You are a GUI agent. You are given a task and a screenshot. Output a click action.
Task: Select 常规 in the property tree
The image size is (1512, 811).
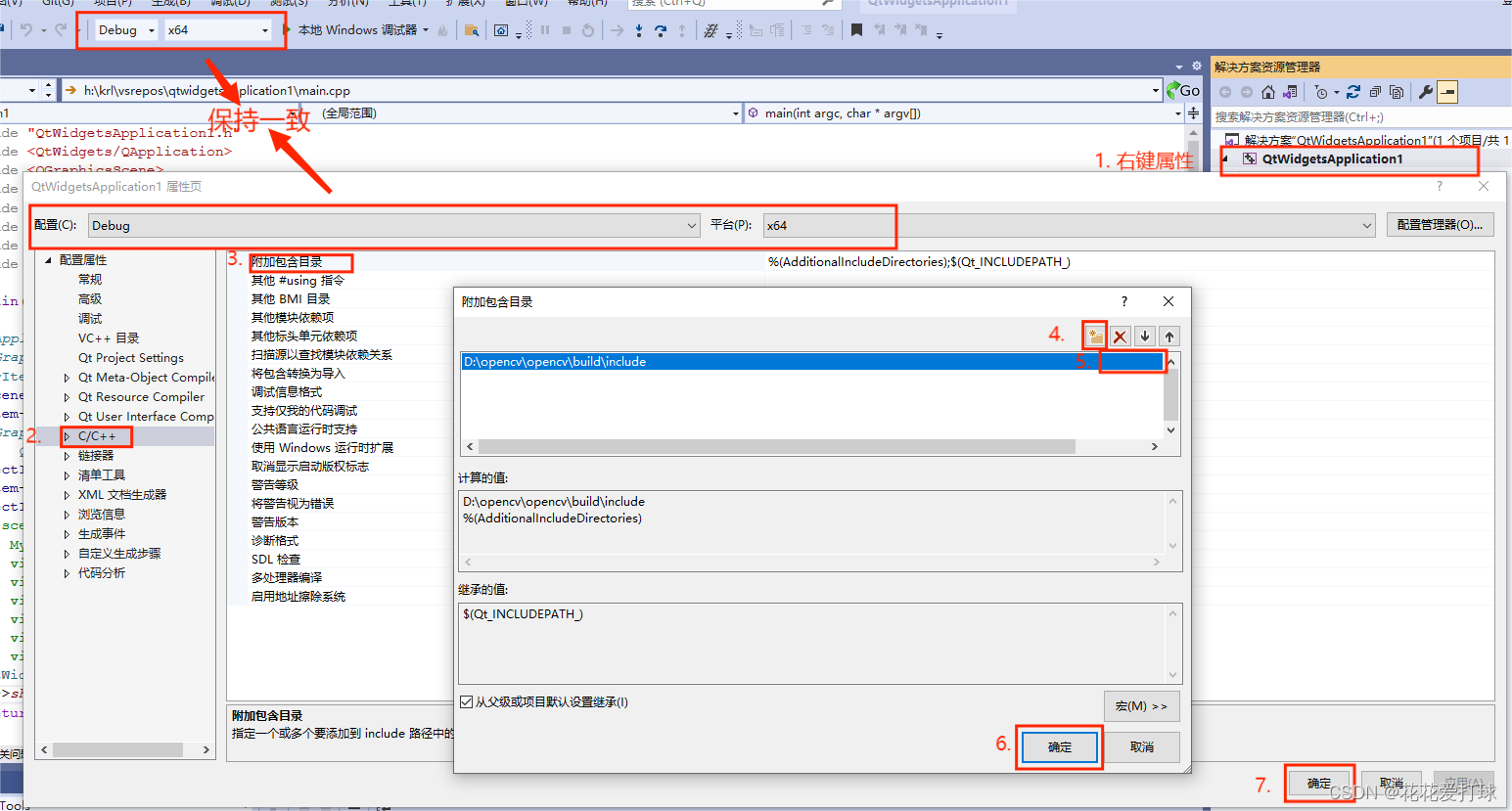coord(90,280)
